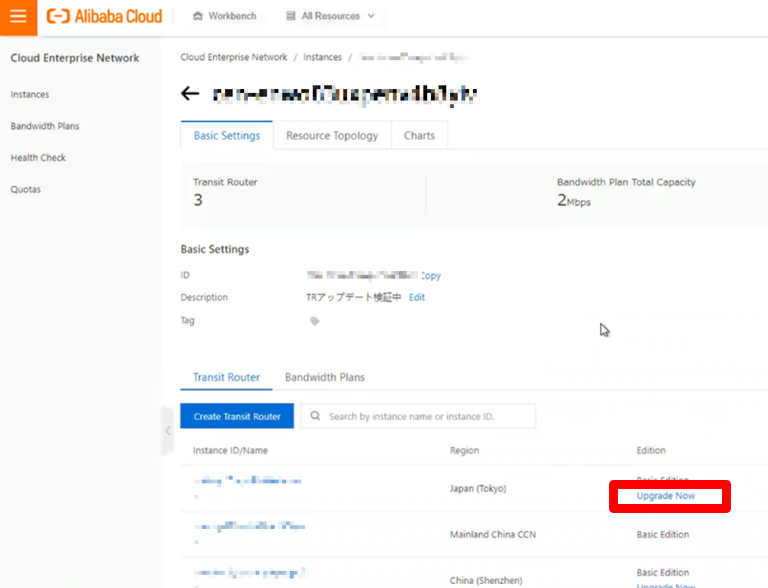Click the Create Transit Router button
Screen dimensions: 768x588
tap(237, 416)
